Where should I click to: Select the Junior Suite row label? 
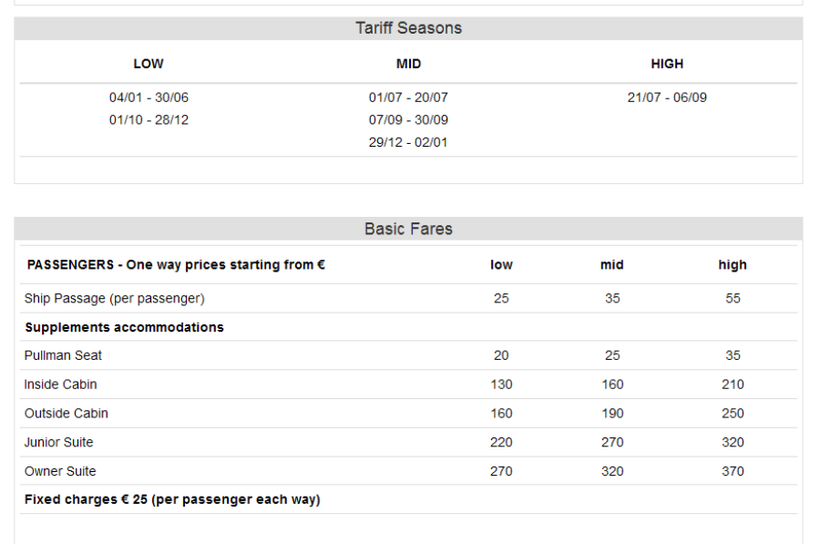59,442
